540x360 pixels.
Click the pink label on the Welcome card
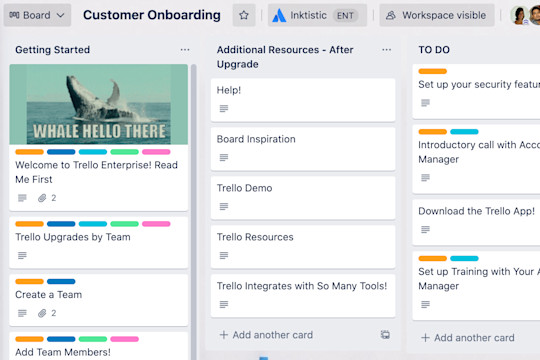coord(156,152)
